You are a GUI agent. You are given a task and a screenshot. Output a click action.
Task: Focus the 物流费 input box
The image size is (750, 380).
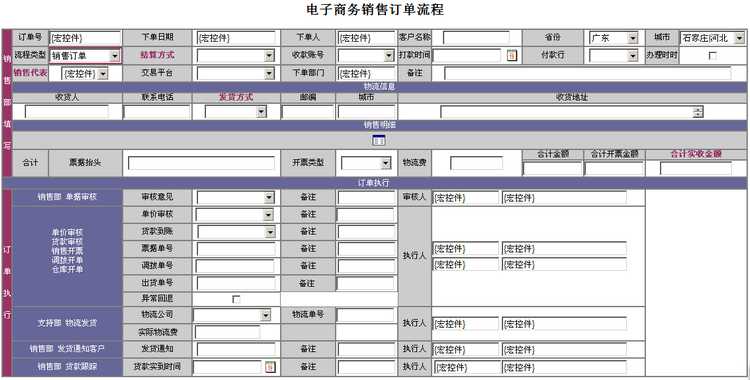pos(476,163)
